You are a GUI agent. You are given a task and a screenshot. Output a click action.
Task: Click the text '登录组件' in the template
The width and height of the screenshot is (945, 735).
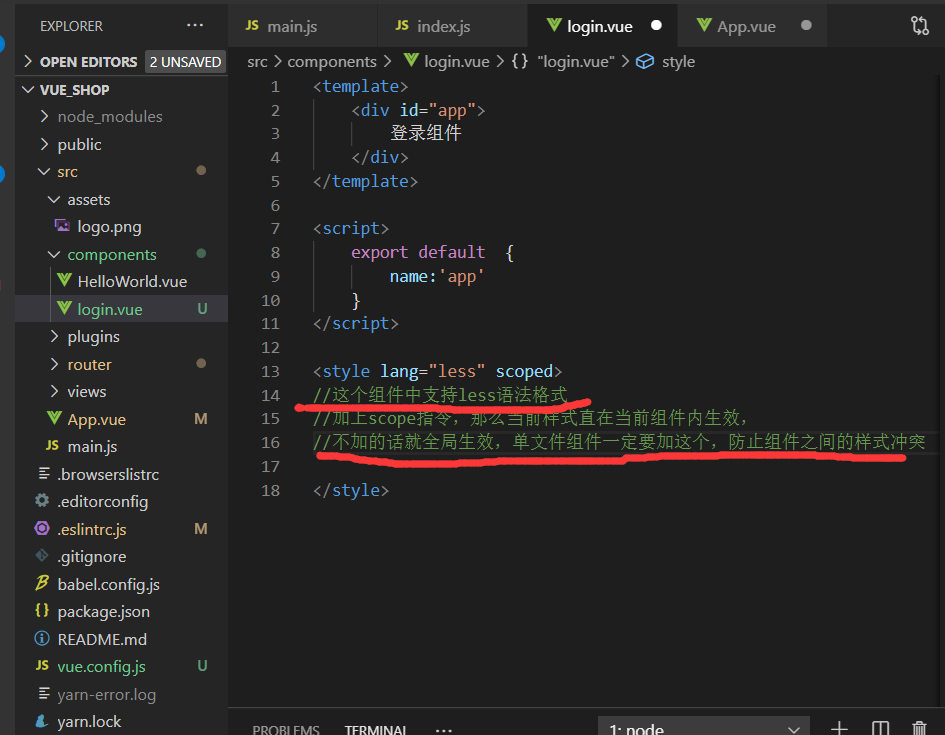coord(426,133)
